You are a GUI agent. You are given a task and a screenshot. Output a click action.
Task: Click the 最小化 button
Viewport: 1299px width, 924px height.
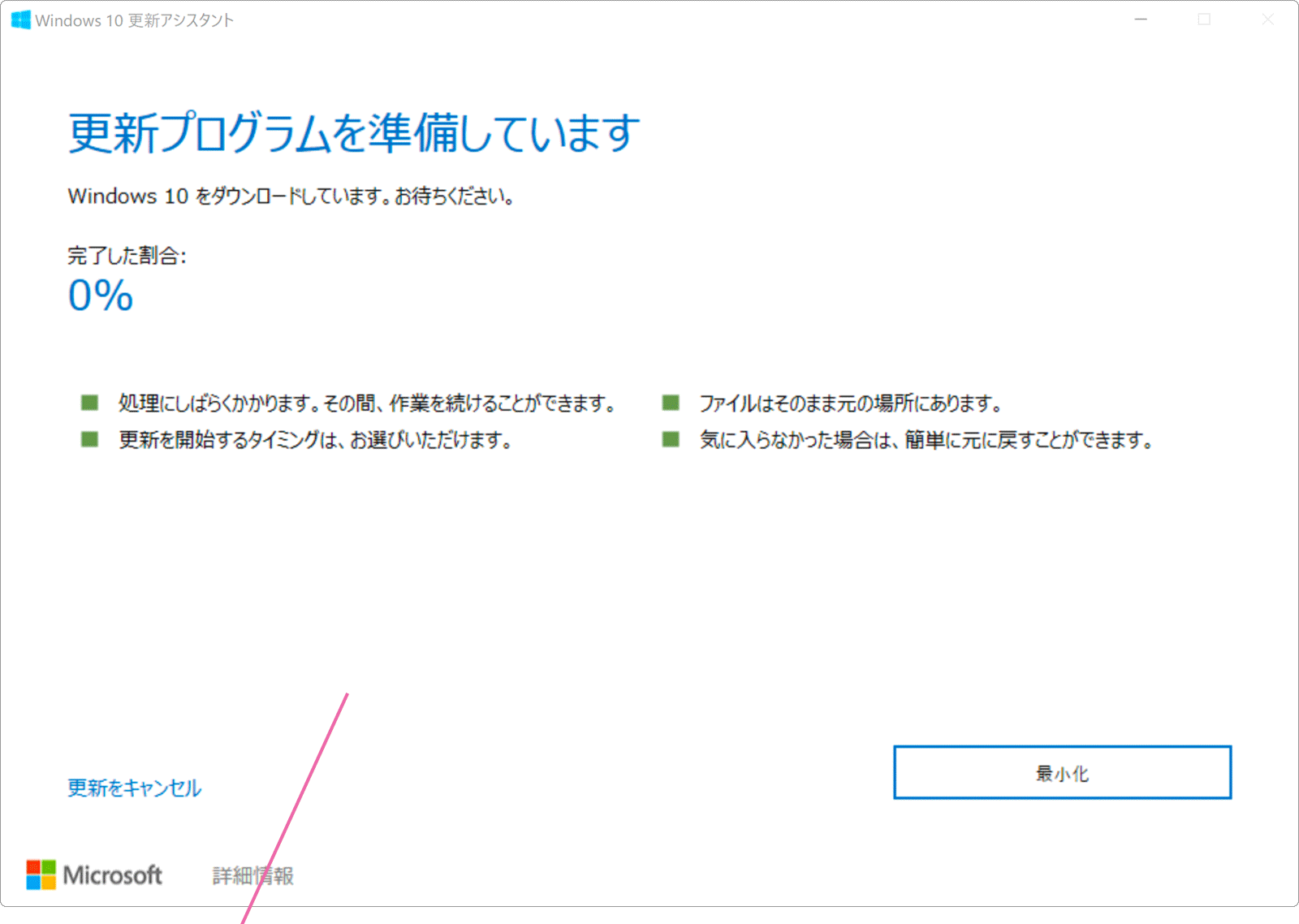point(1062,772)
